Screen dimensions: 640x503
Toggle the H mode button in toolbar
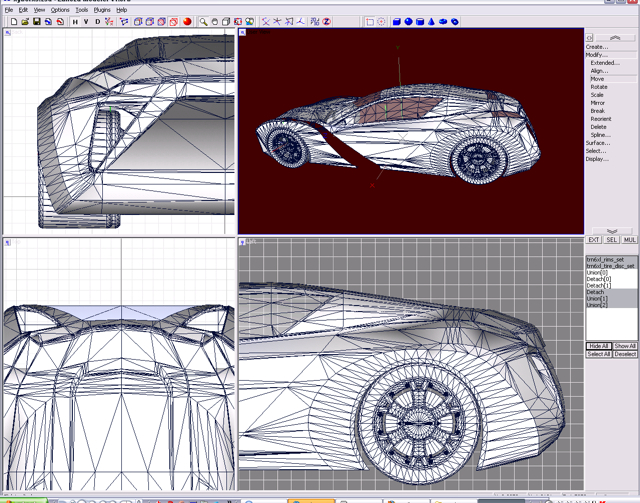(74, 21)
